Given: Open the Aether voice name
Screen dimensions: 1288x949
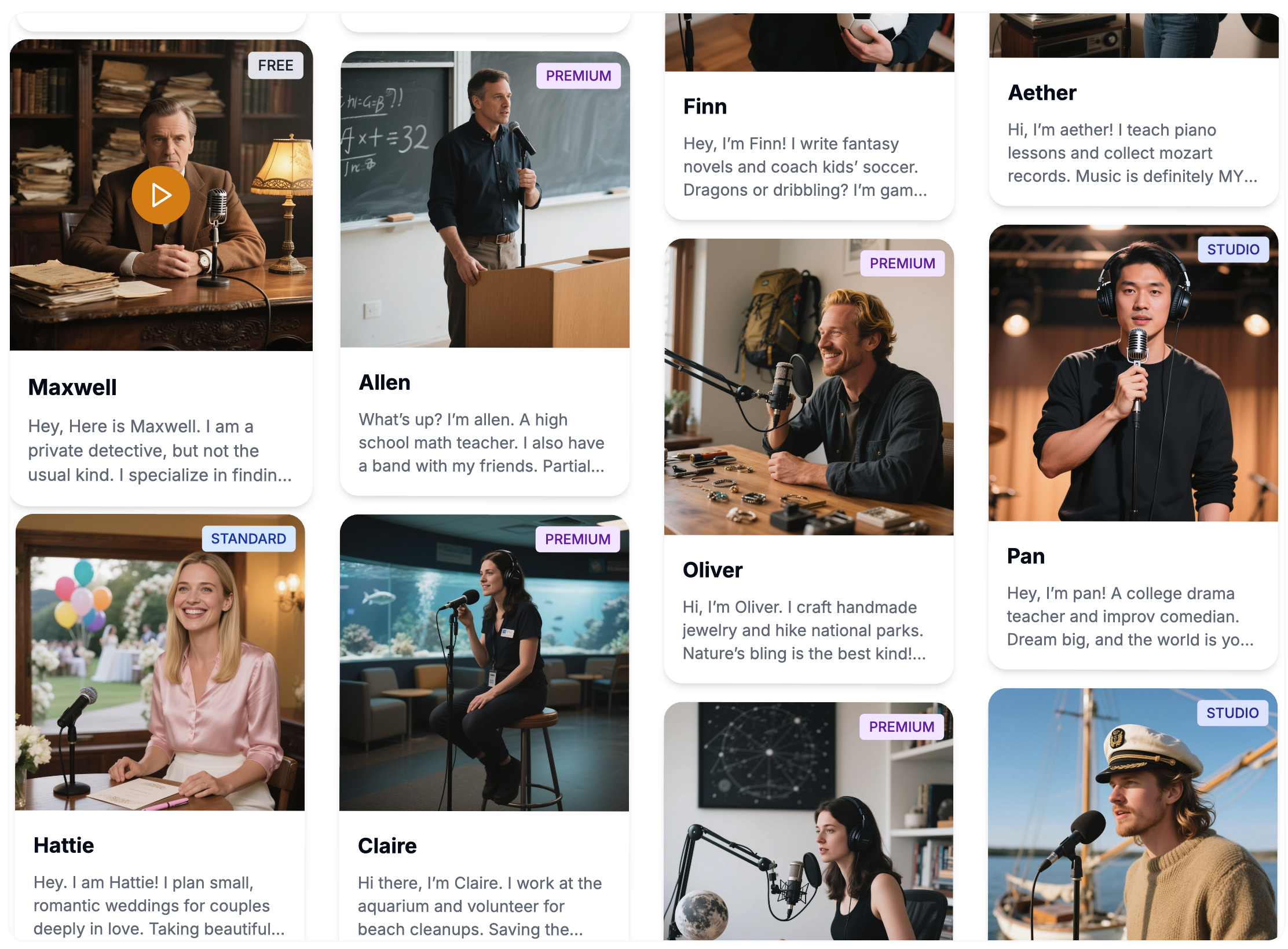Looking at the screenshot, I should [x=1042, y=93].
